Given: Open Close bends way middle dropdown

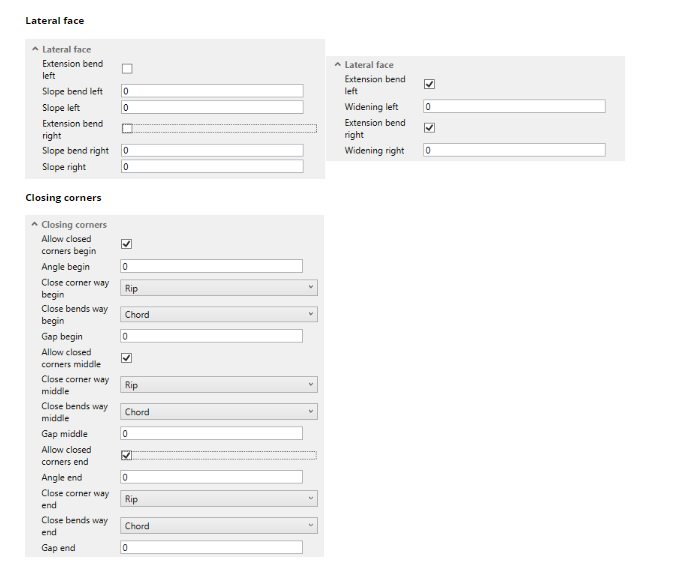Looking at the screenshot, I should coord(219,411).
